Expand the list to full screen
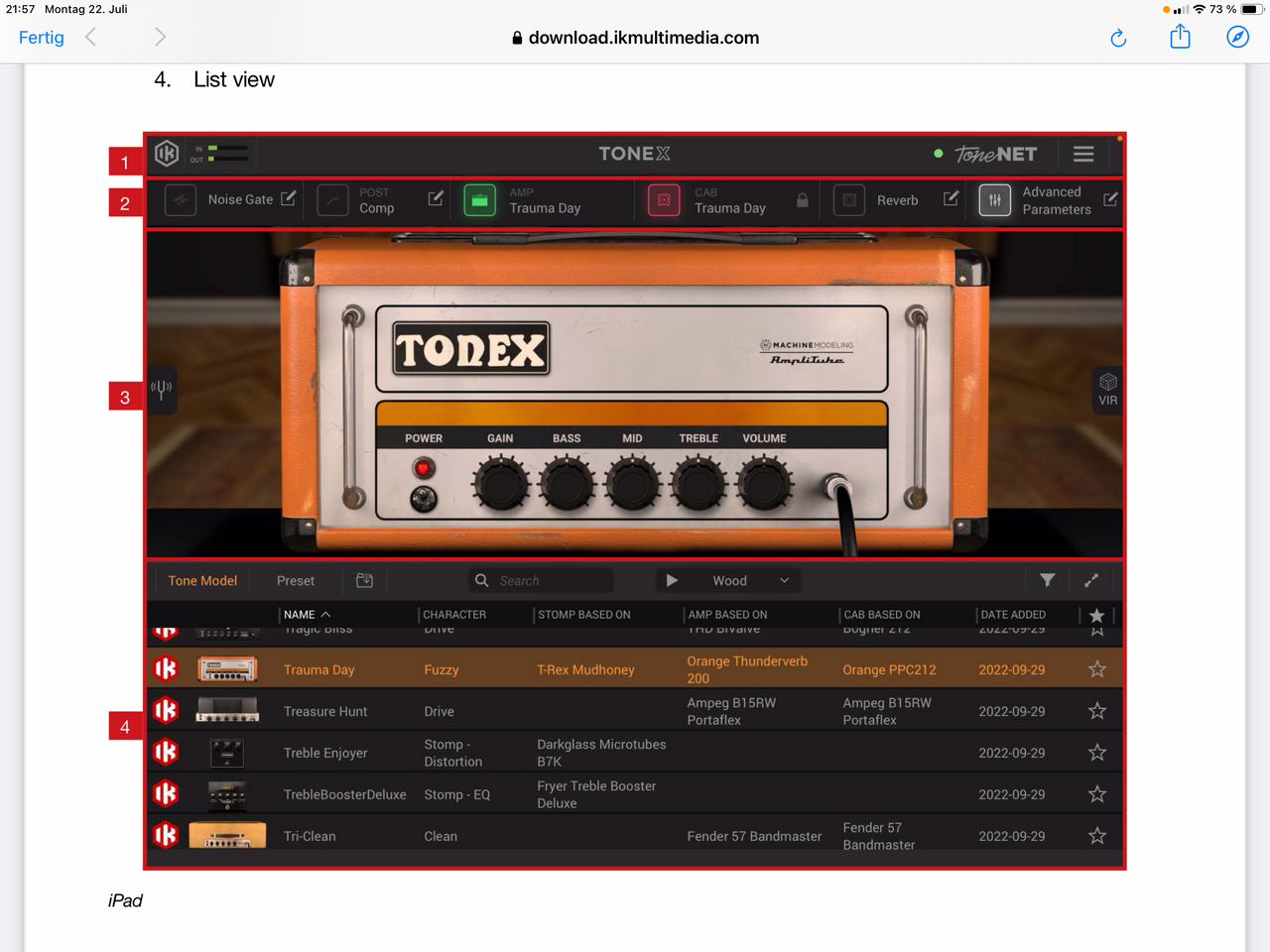Screen dimensions: 1270x952 pos(1091,580)
